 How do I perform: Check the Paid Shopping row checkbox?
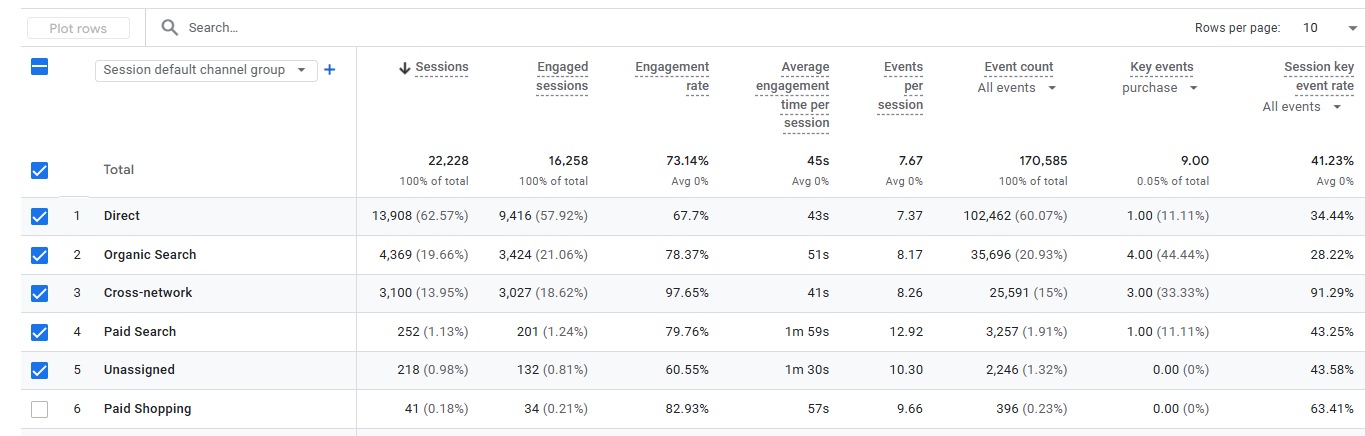40,409
